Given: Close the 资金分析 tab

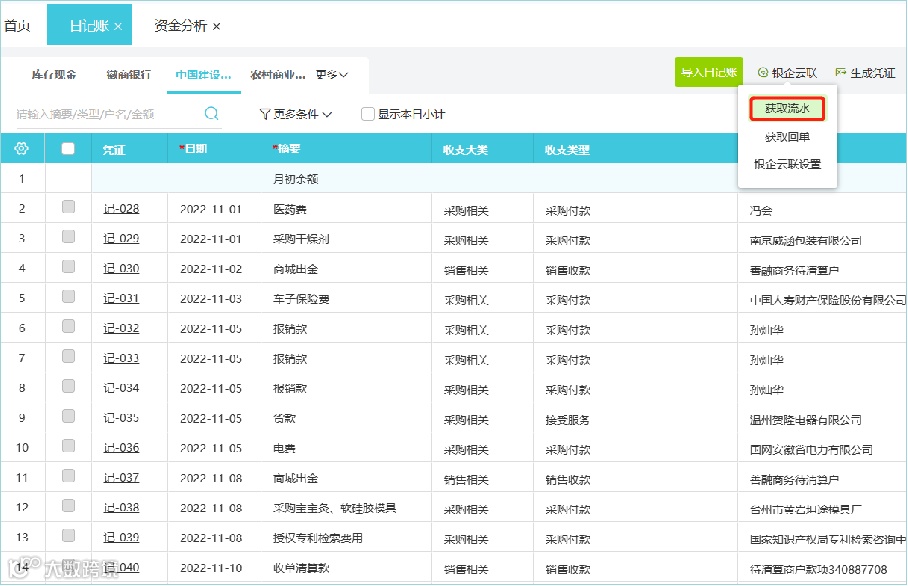Looking at the screenshot, I should pyautogui.click(x=217, y=26).
